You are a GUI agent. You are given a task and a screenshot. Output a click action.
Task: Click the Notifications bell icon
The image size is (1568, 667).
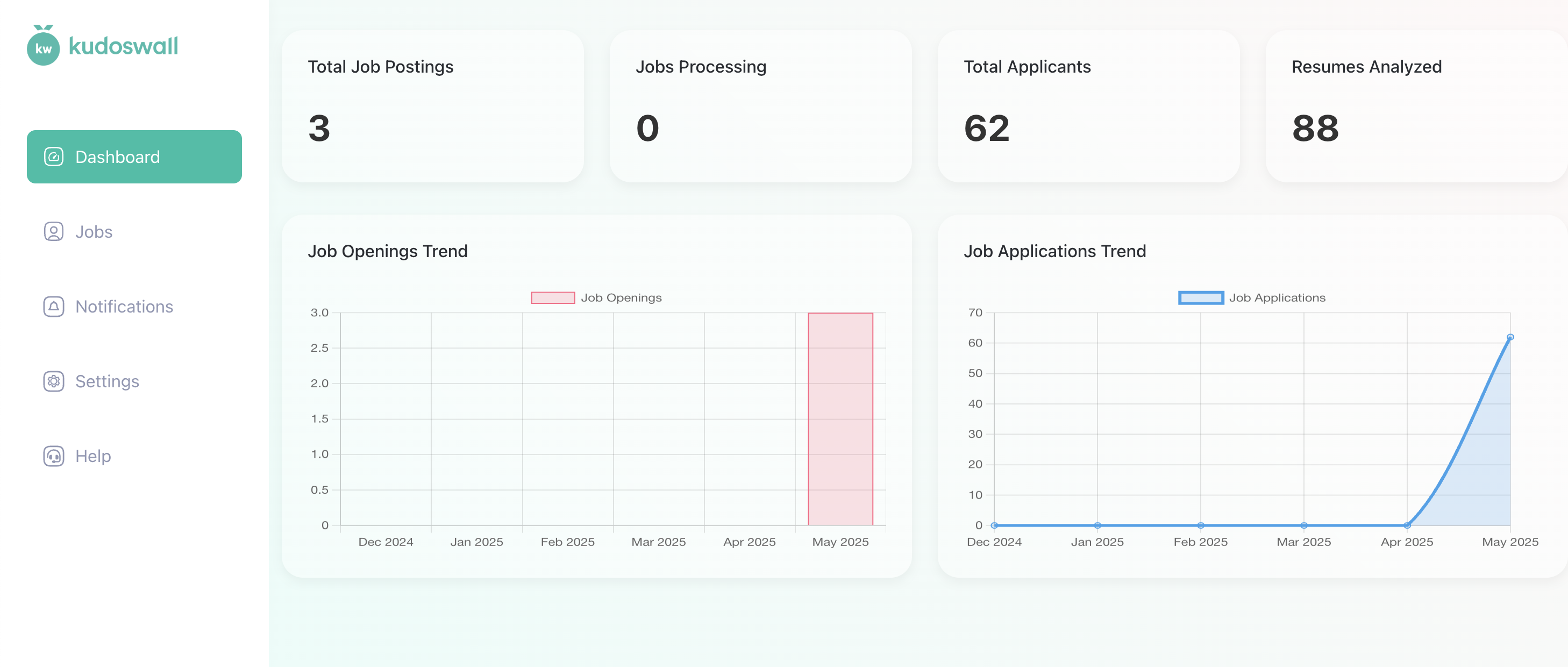click(x=54, y=307)
